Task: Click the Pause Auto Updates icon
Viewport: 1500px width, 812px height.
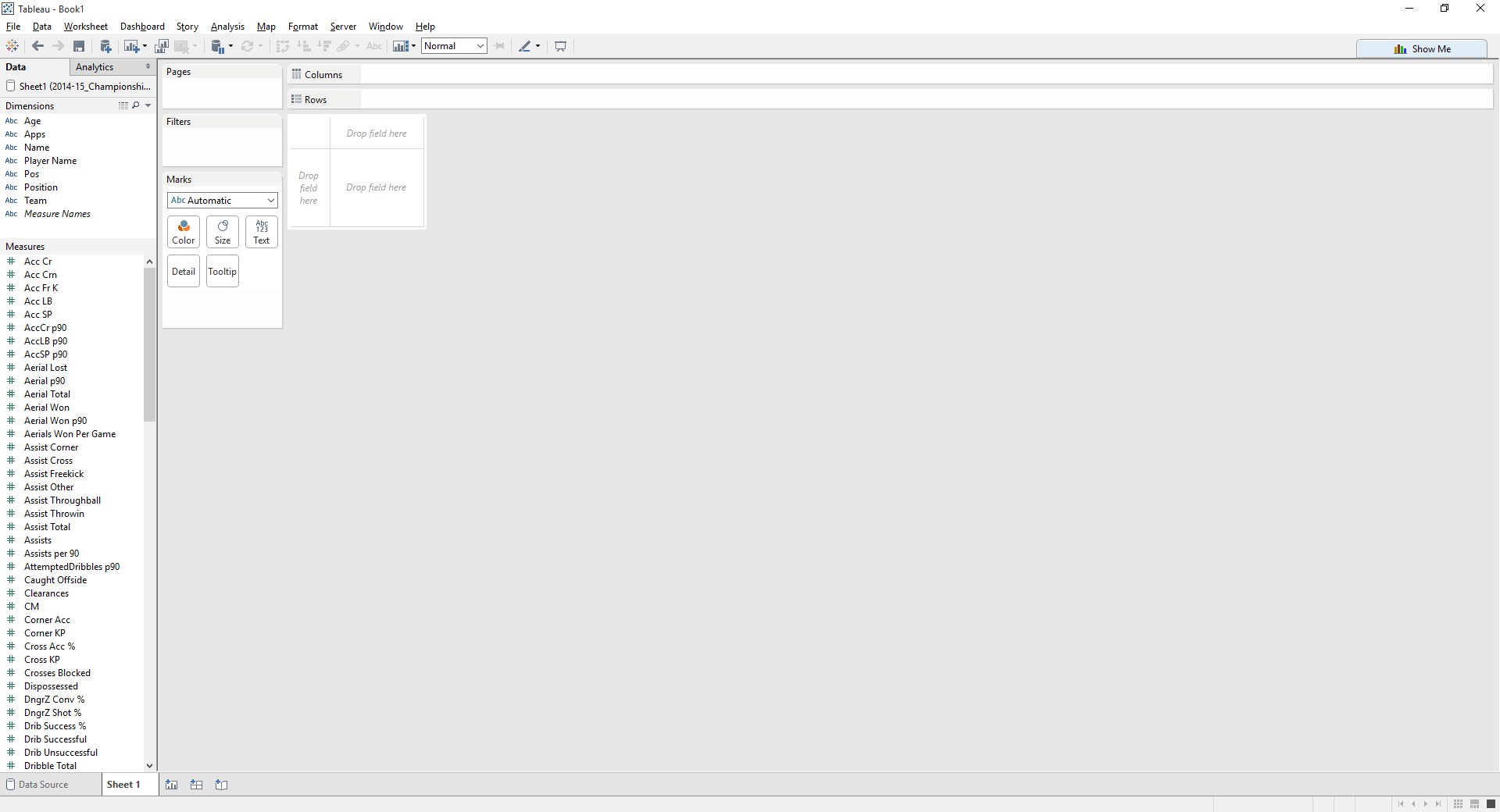Action: click(218, 46)
